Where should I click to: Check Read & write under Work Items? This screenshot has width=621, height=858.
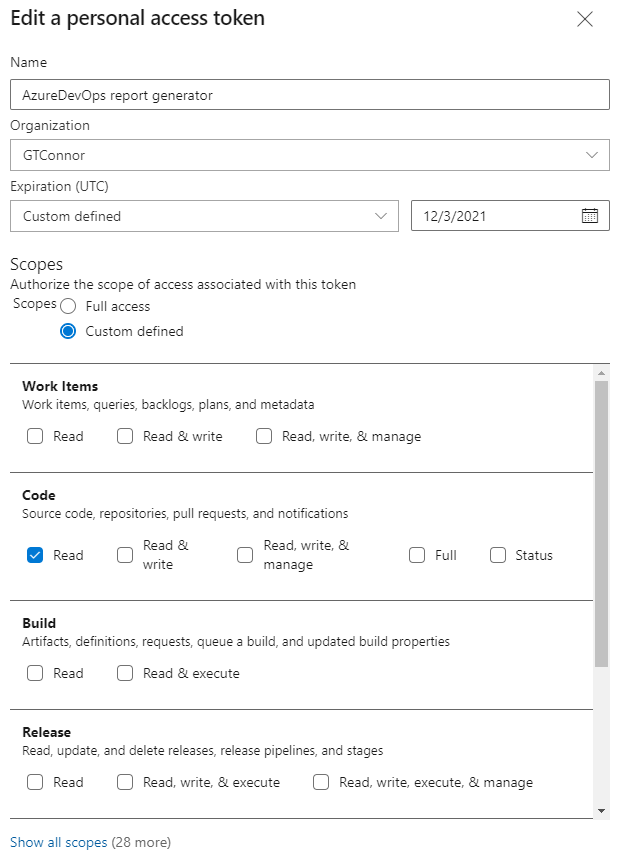pyautogui.click(x=125, y=436)
